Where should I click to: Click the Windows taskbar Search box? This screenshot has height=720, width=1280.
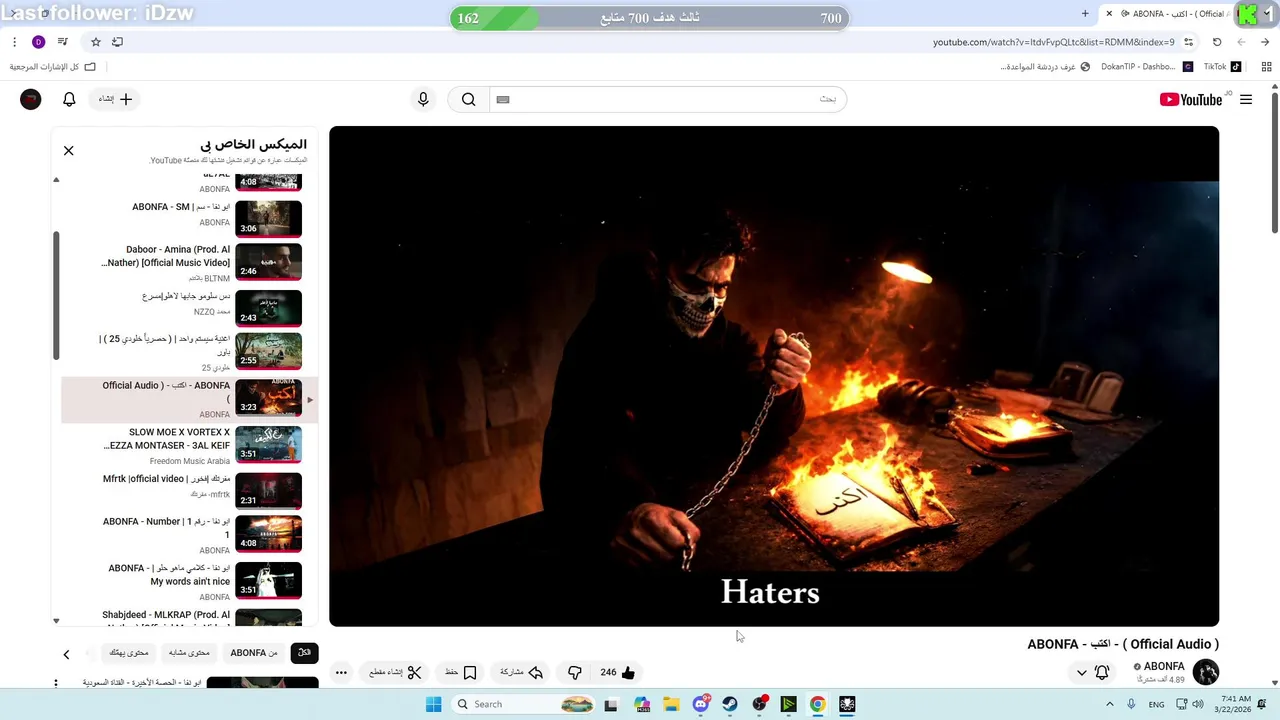(523, 704)
